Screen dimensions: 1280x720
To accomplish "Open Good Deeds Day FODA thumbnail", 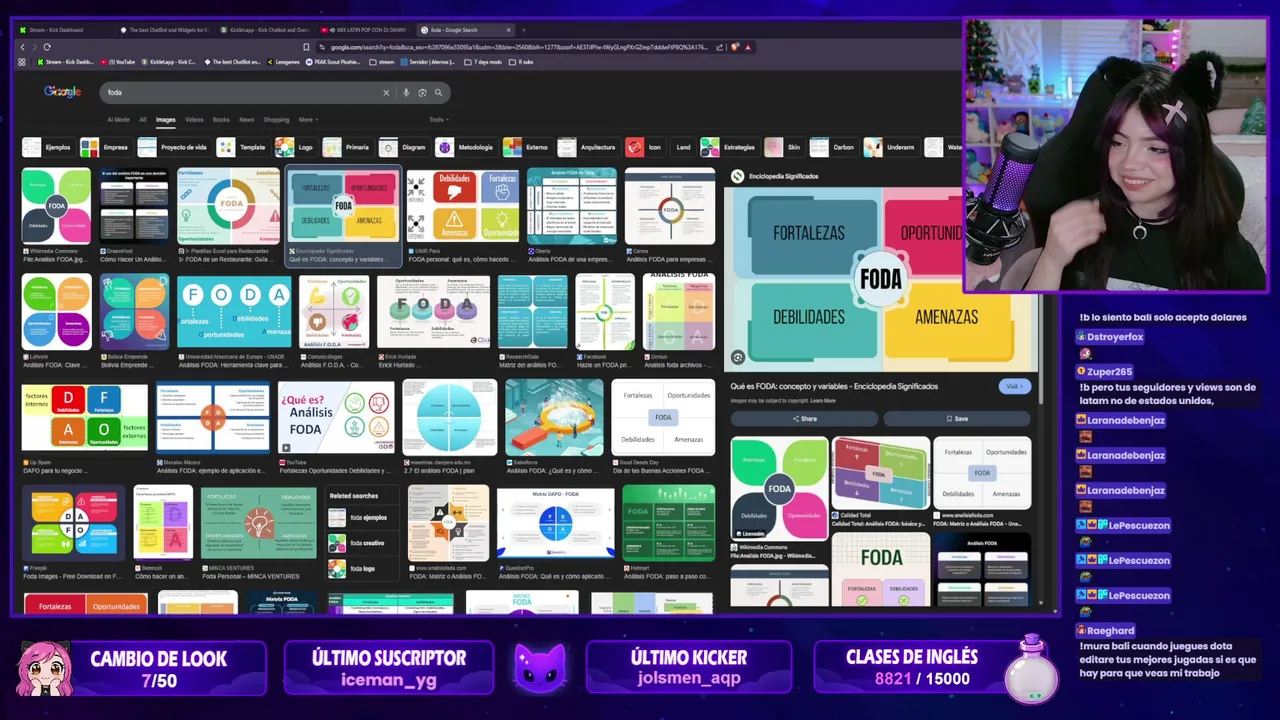I will [663, 418].
